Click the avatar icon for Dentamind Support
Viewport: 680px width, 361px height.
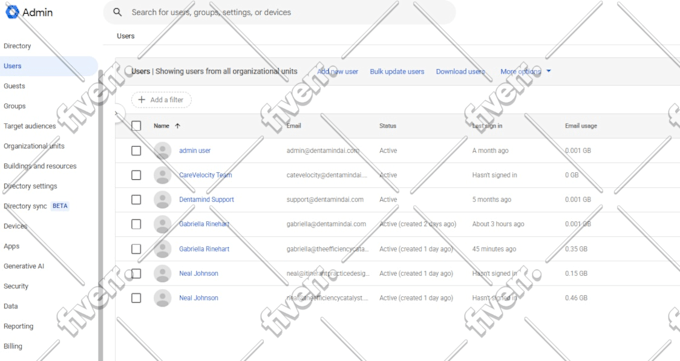(x=162, y=200)
